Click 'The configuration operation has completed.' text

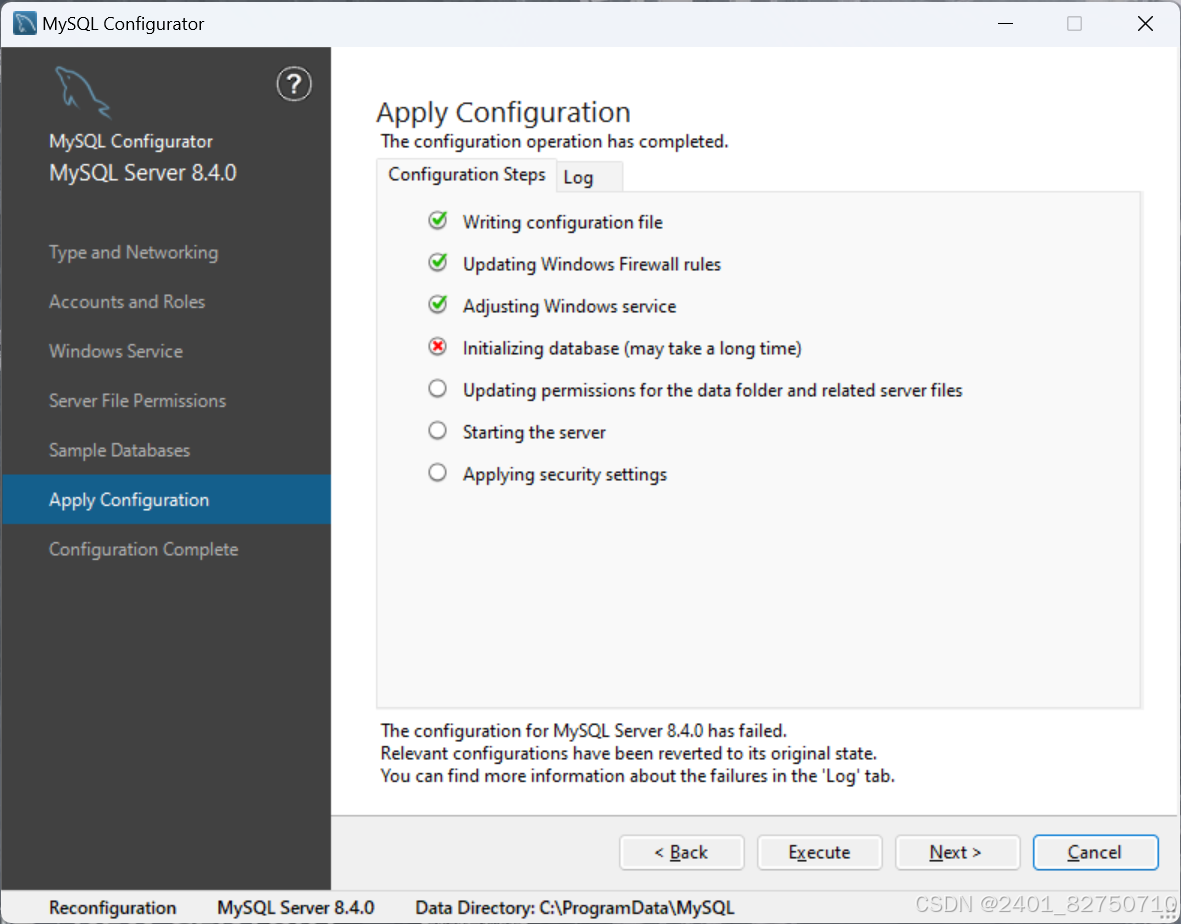(554, 142)
